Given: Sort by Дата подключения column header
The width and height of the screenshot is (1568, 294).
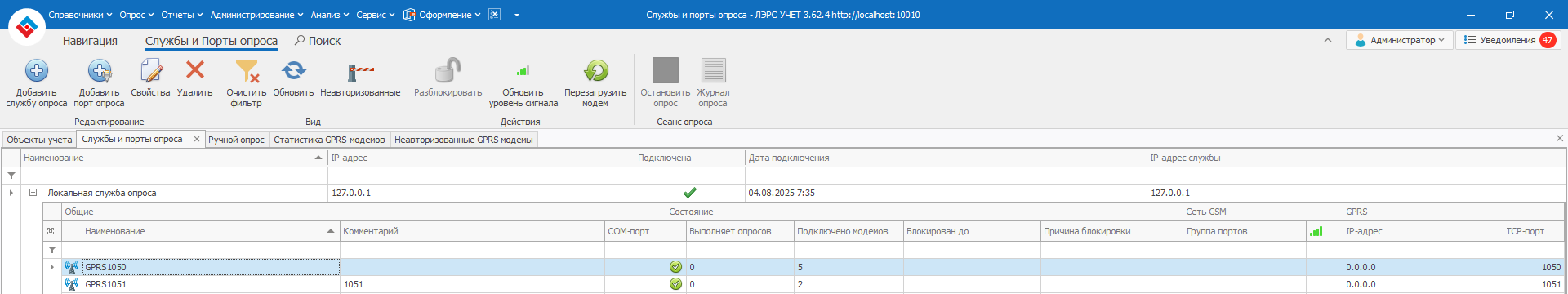Looking at the screenshot, I should 946,158.
